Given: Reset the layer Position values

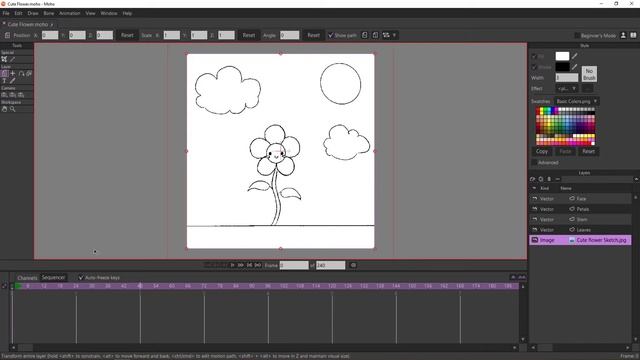Looking at the screenshot, I should pyautogui.click(x=127, y=35).
